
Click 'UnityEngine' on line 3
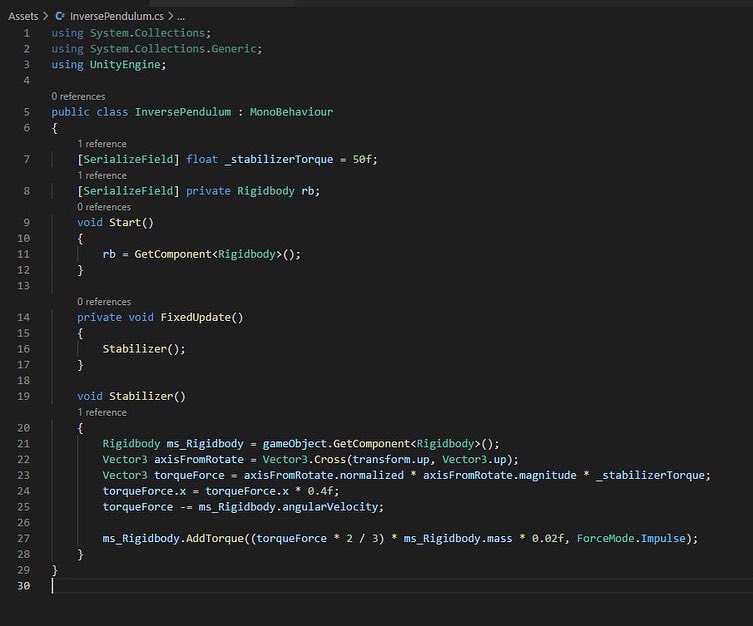coord(125,65)
